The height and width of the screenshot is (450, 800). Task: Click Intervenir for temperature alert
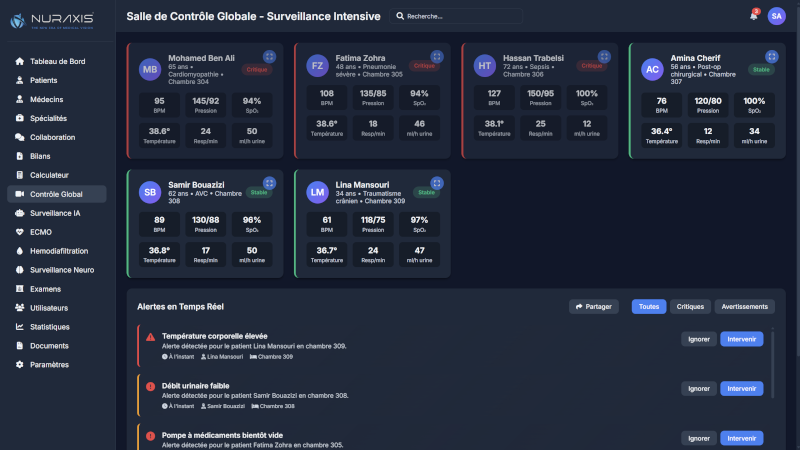tap(741, 339)
